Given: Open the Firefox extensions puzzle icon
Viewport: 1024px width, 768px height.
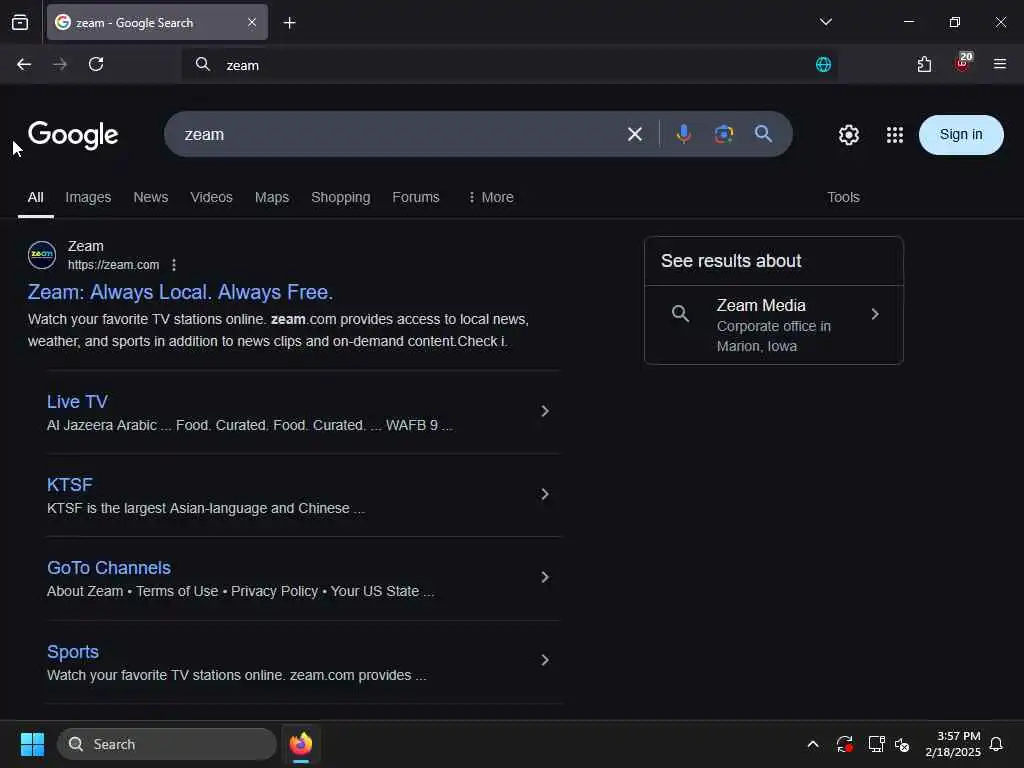Looking at the screenshot, I should pyautogui.click(x=924, y=65).
